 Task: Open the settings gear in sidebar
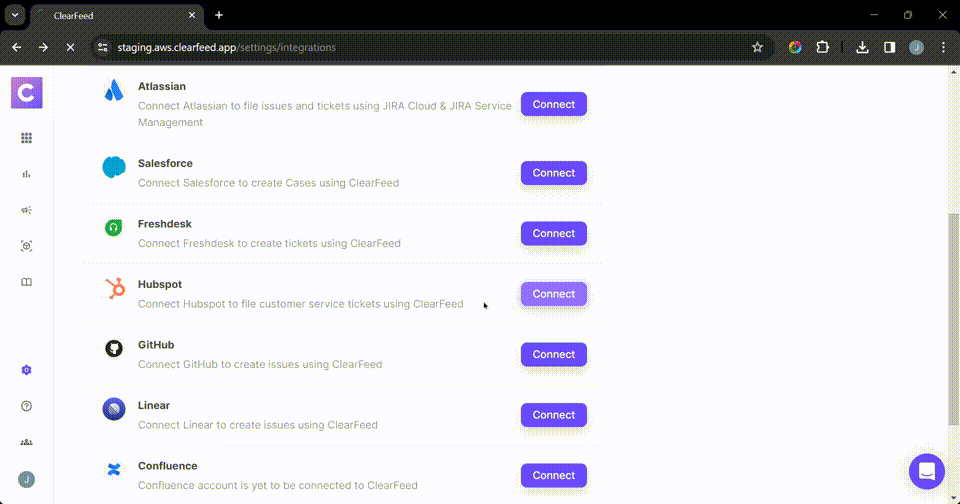[27, 370]
